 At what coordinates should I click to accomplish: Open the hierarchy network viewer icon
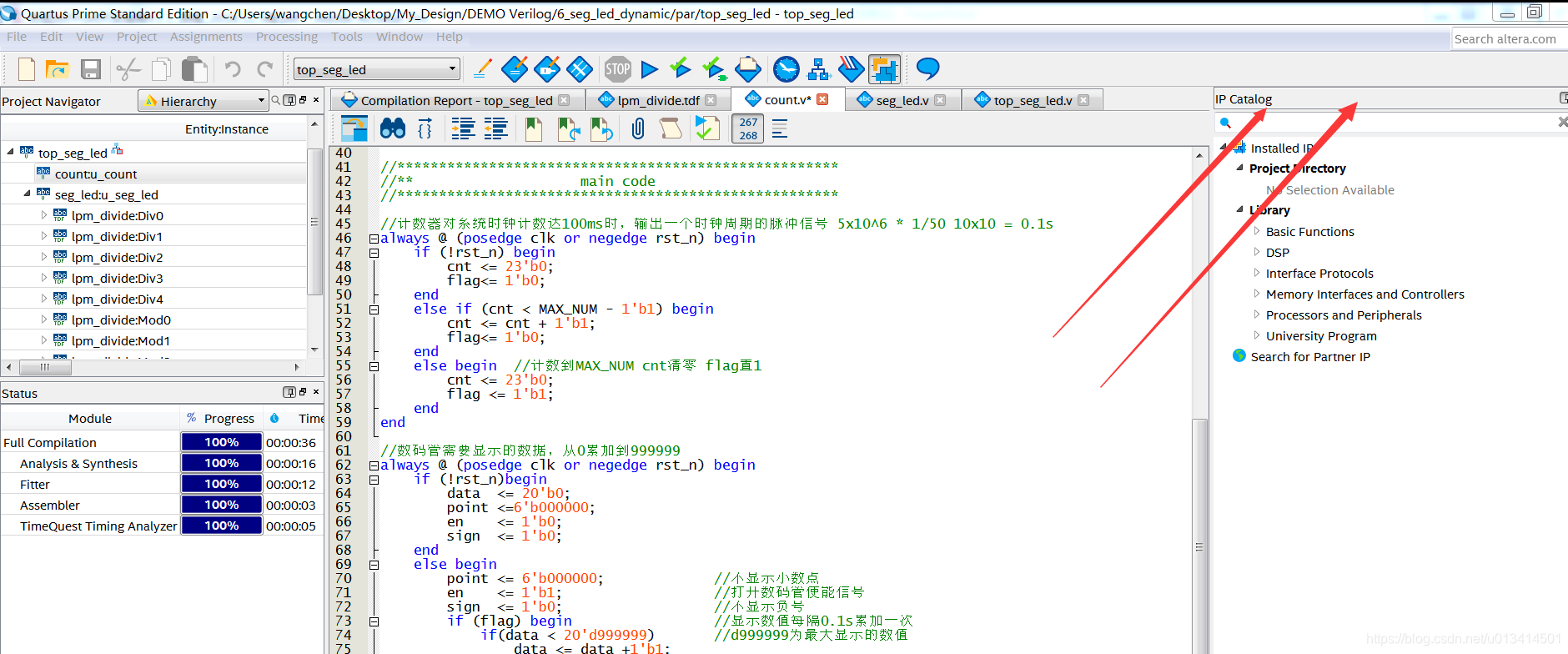click(x=819, y=68)
